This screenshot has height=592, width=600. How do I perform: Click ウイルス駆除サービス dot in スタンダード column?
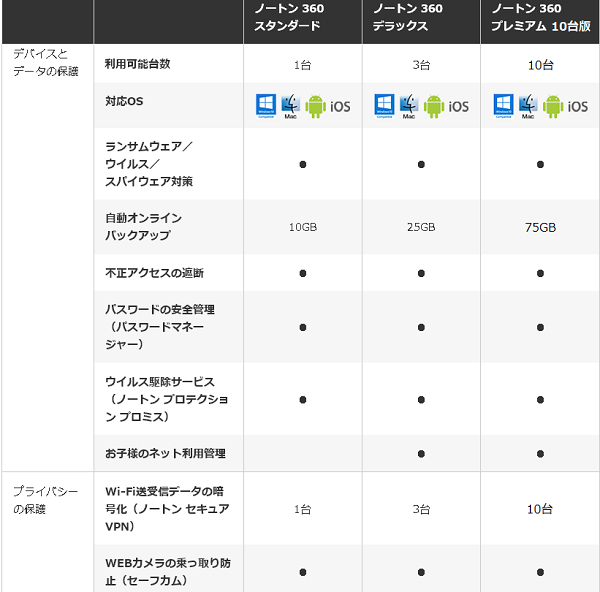point(303,400)
